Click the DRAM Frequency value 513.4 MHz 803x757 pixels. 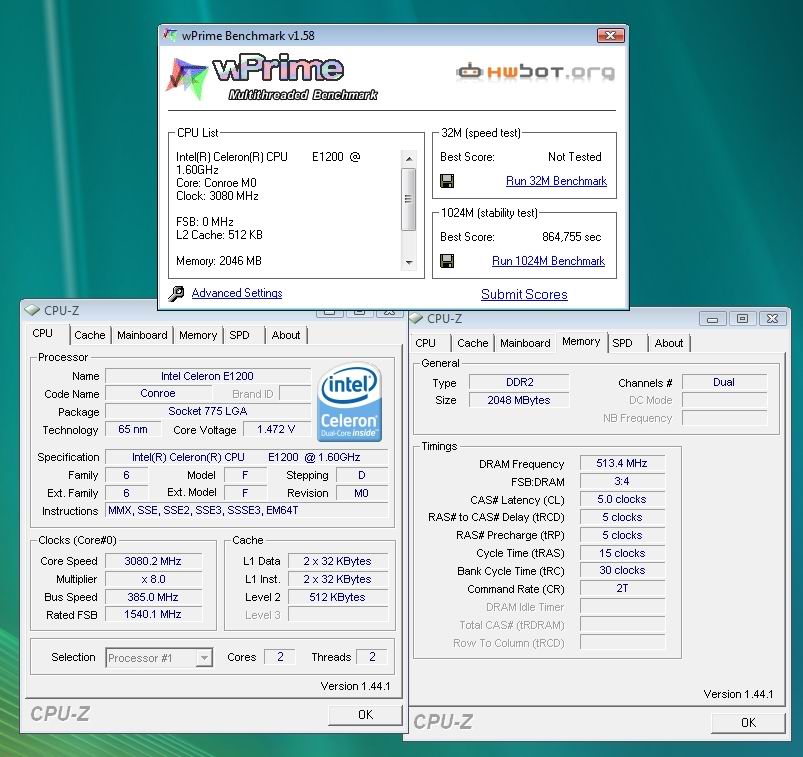(x=622, y=464)
